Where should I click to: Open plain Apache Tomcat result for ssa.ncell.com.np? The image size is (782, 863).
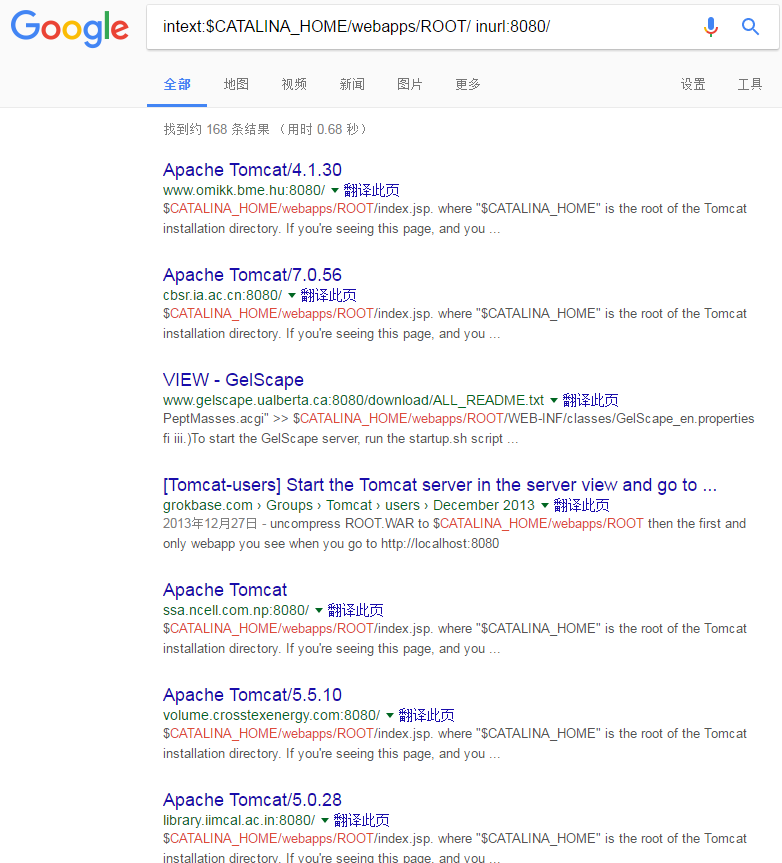(225, 590)
